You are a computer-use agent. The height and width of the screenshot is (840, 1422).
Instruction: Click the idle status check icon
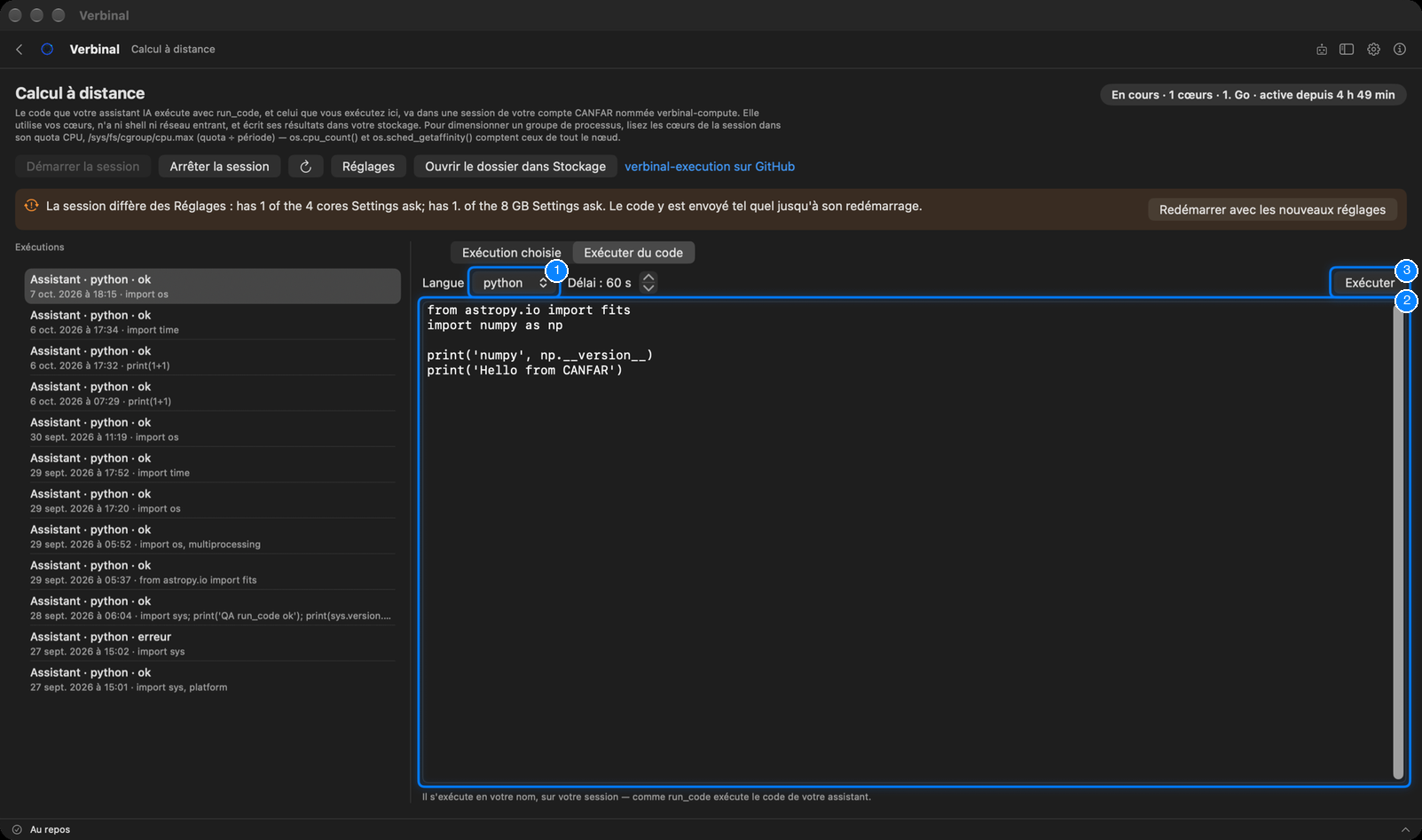coord(17,829)
